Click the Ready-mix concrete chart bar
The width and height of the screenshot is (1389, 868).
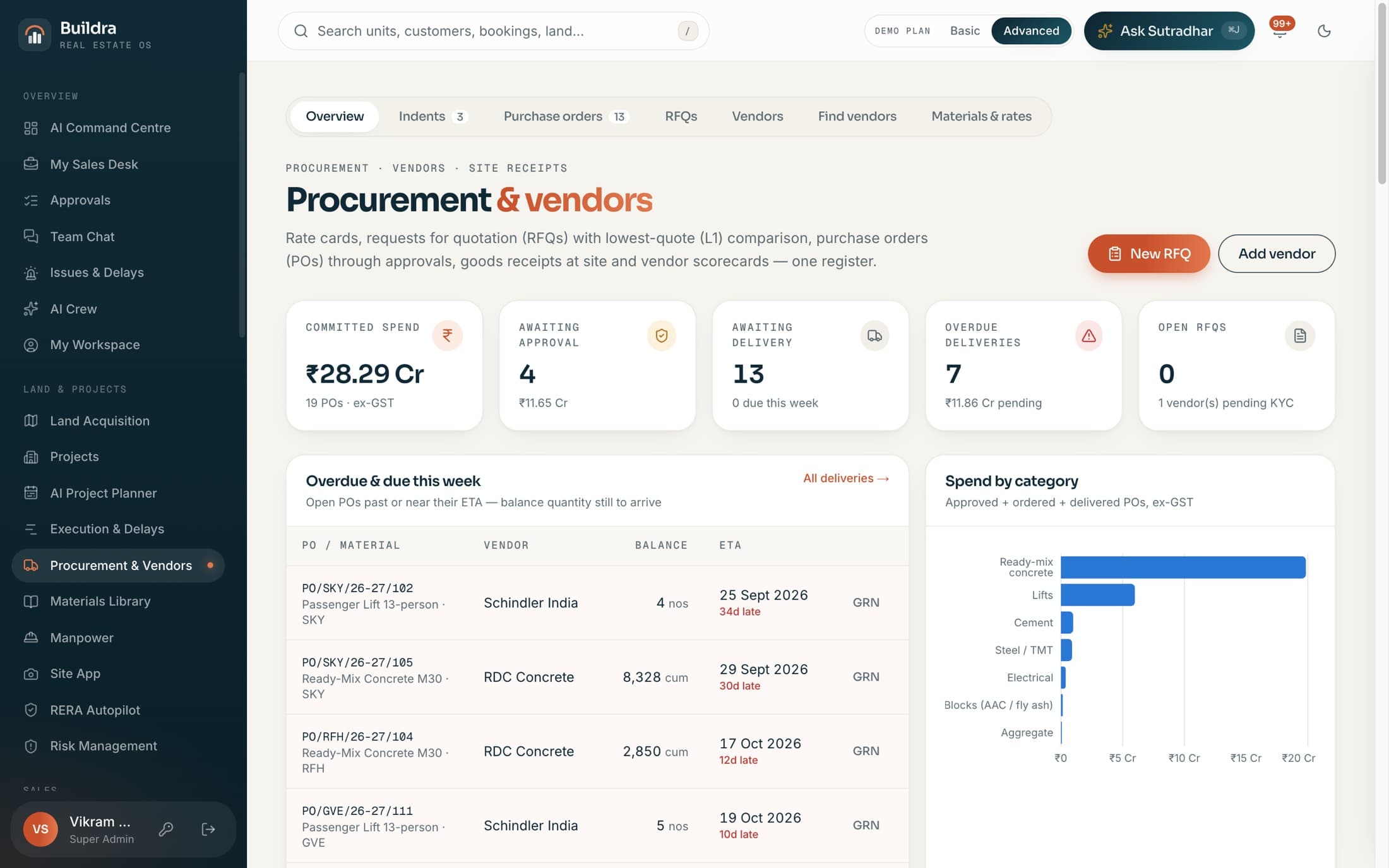coord(1183,568)
